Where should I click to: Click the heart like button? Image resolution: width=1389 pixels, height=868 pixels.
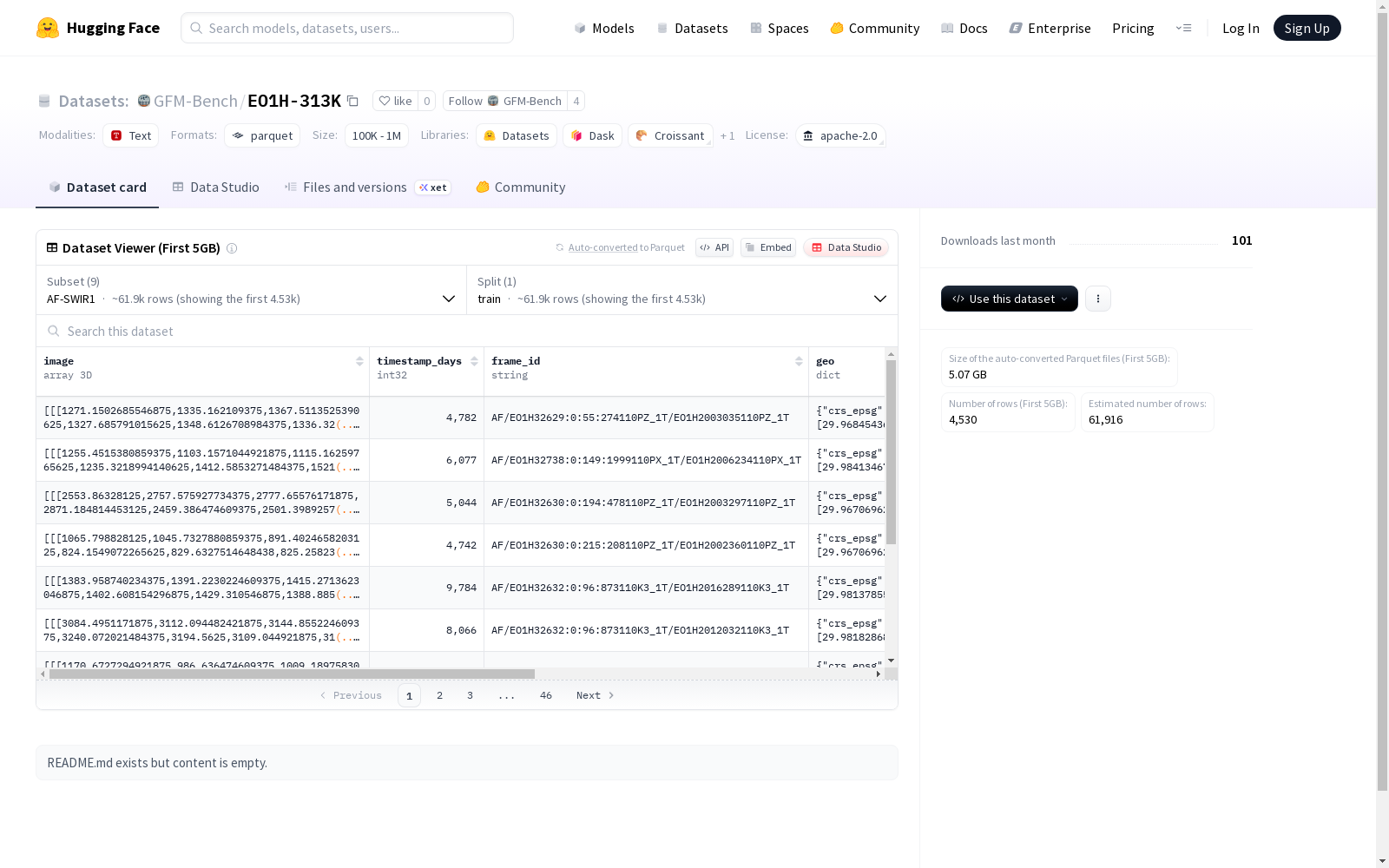[x=395, y=101]
